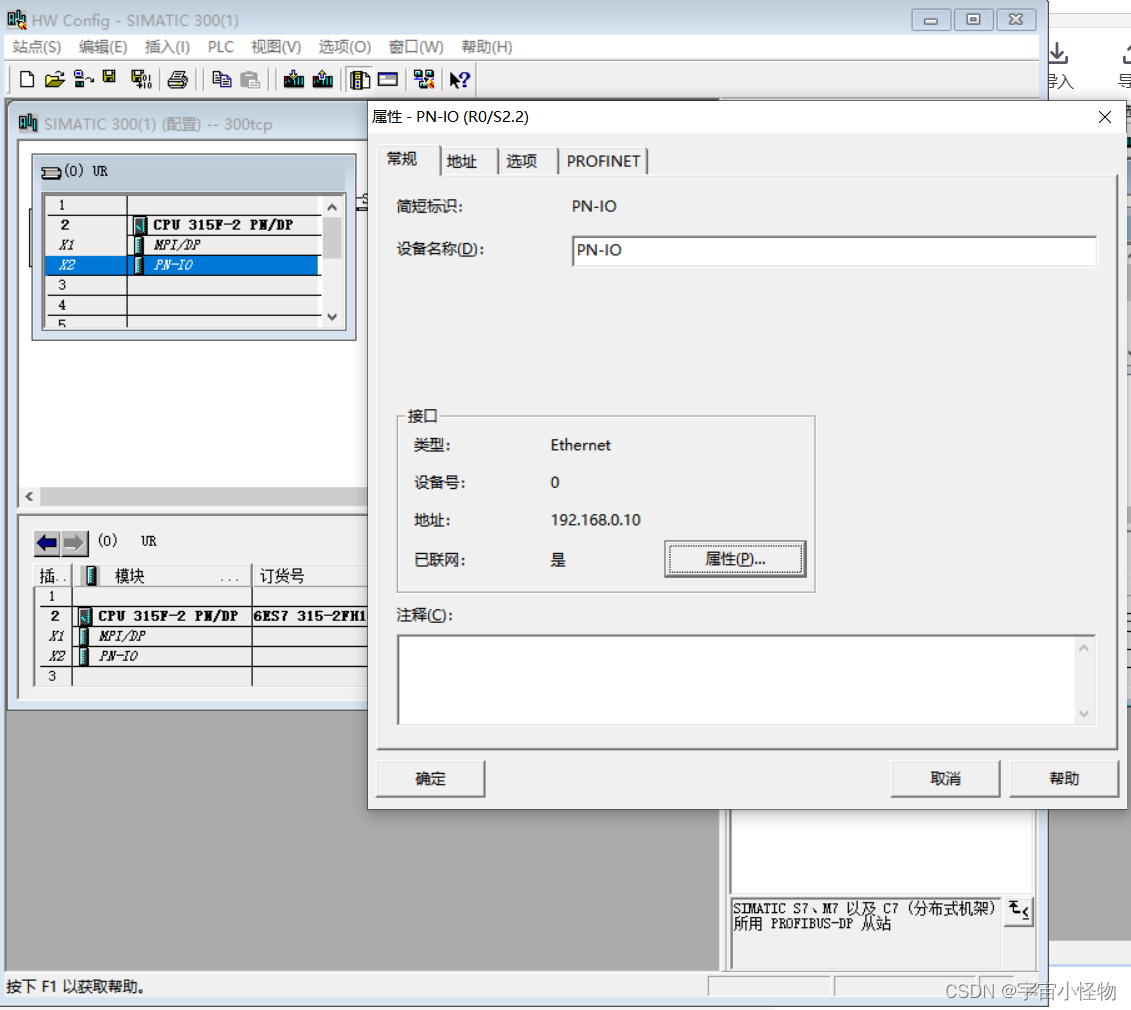Click Download to Module icon
1131x1010 pixels.
pyautogui.click(x=294, y=79)
